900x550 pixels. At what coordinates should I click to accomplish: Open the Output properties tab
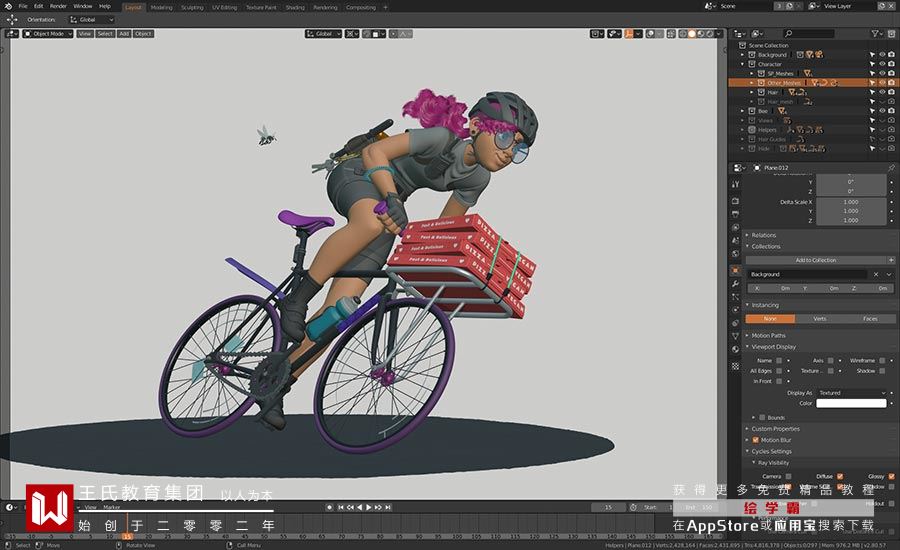click(735, 214)
